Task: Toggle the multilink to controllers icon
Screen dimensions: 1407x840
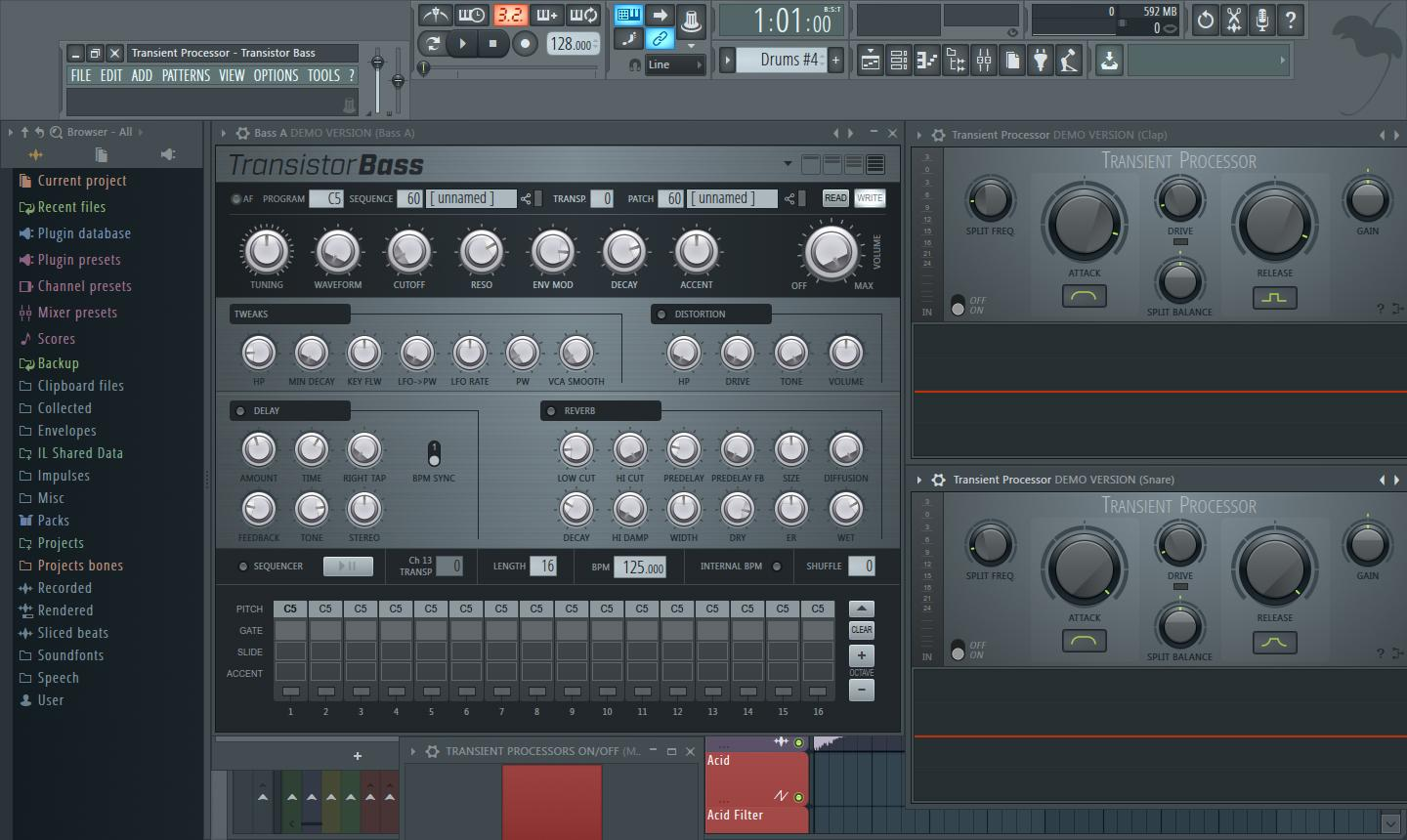Action: [x=660, y=39]
